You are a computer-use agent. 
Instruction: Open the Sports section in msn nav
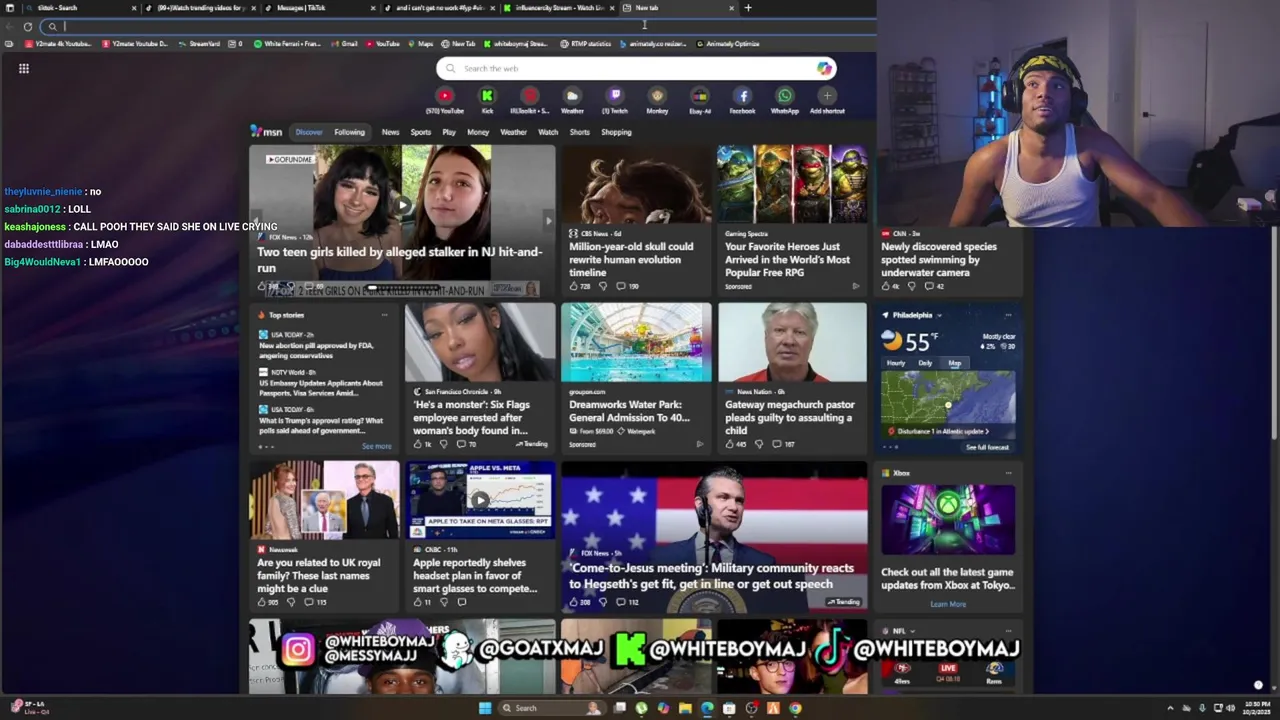(x=421, y=132)
